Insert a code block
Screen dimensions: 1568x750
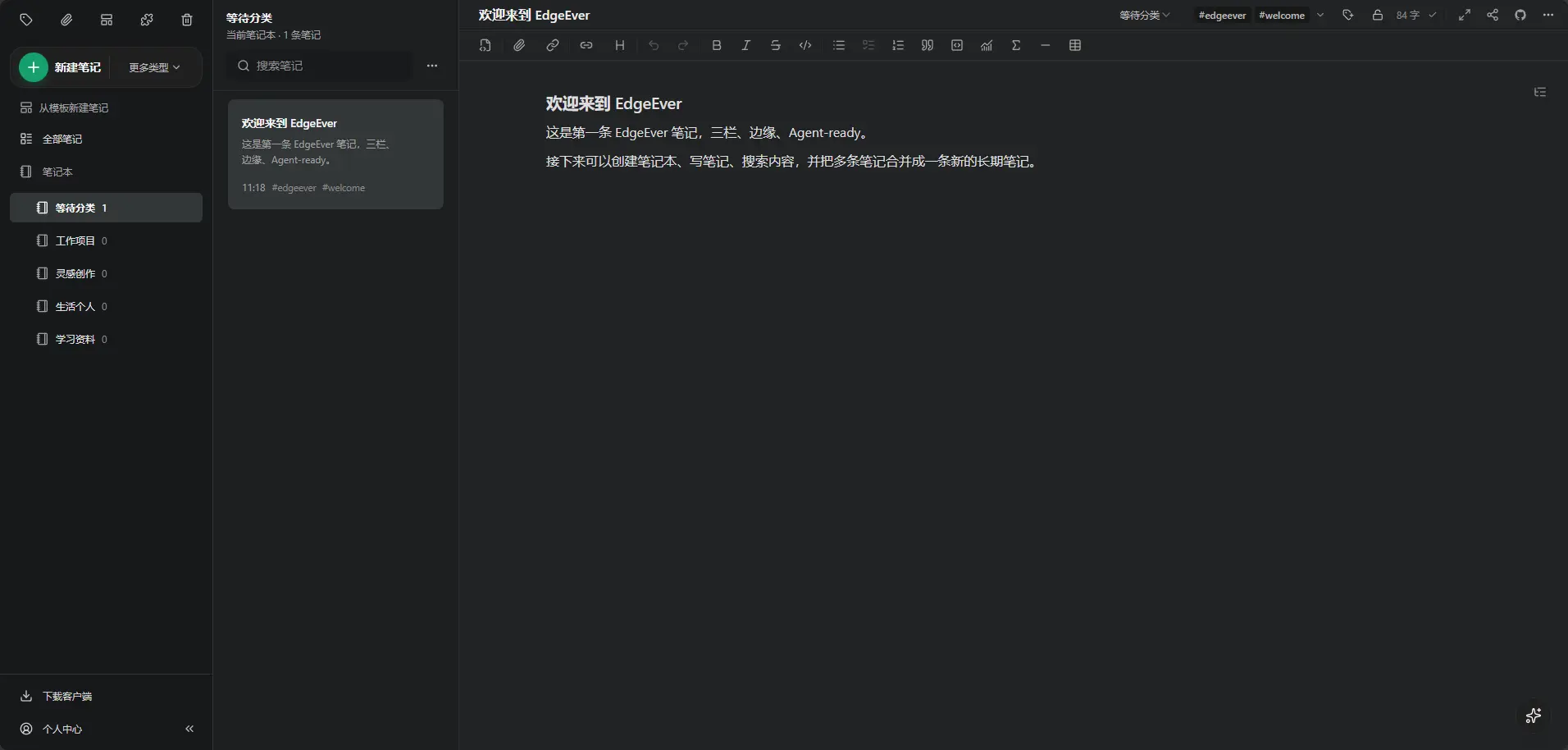point(957,45)
